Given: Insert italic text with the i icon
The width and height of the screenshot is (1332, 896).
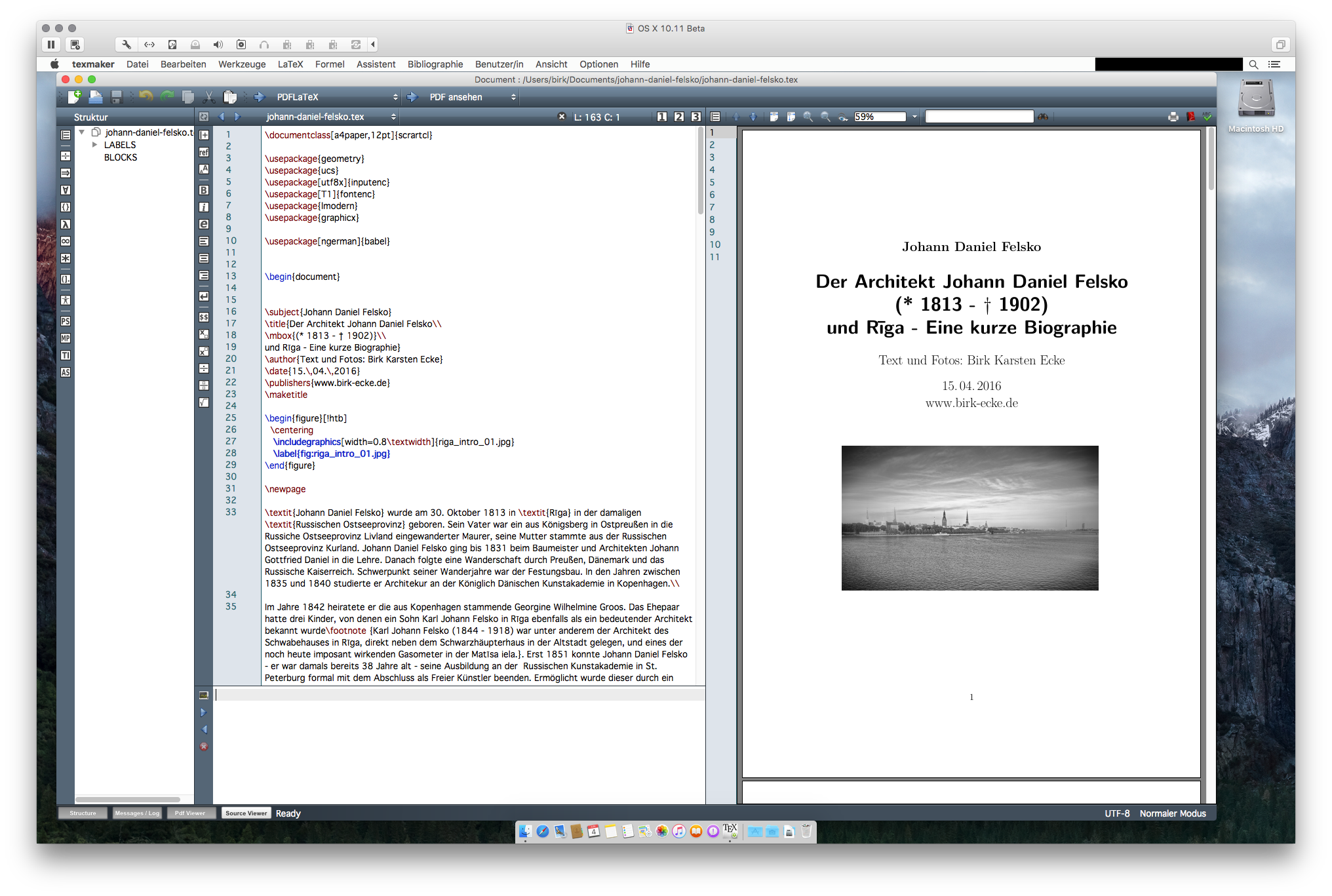Looking at the screenshot, I should (204, 207).
